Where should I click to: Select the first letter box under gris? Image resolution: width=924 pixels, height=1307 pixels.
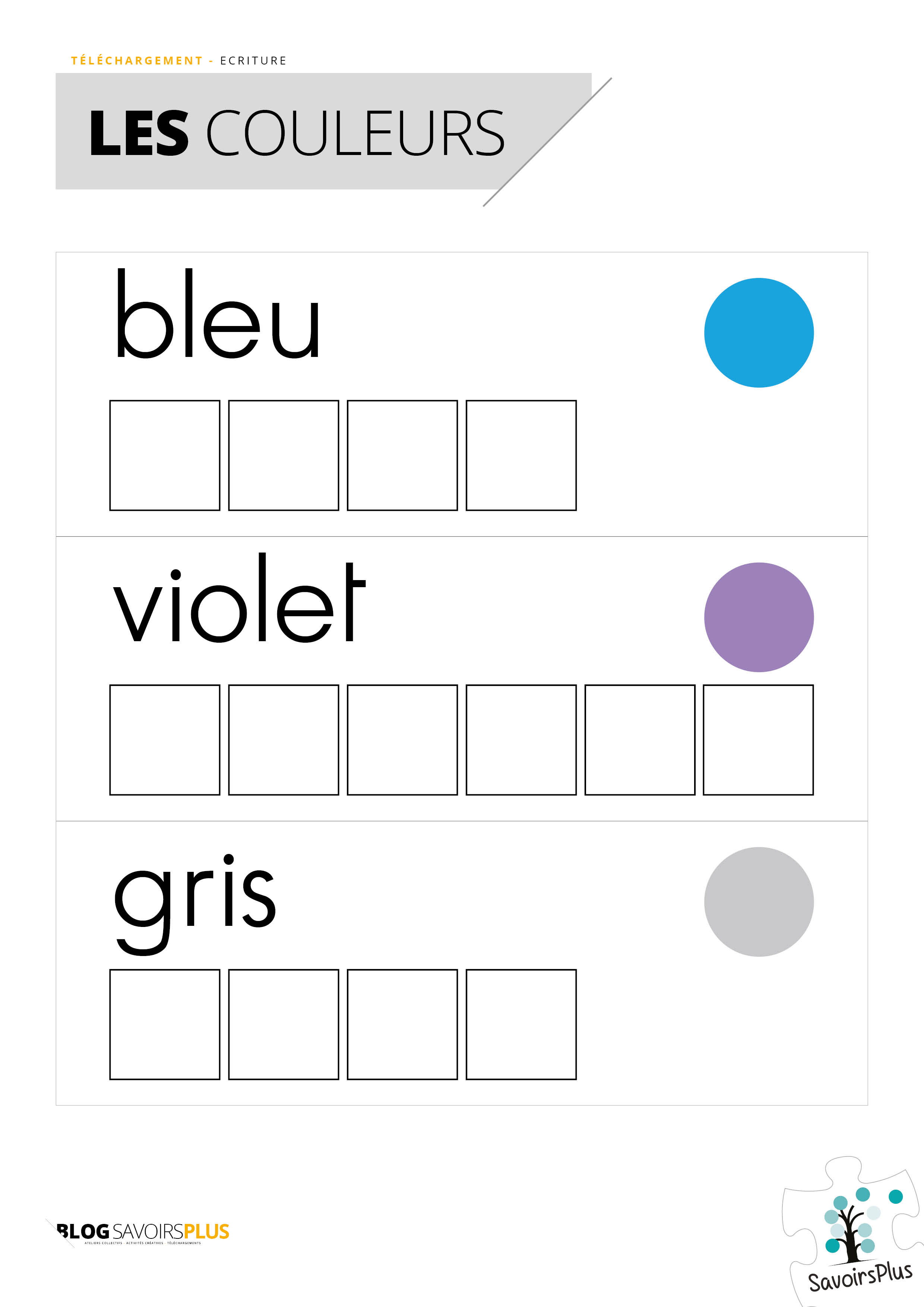165,1024
